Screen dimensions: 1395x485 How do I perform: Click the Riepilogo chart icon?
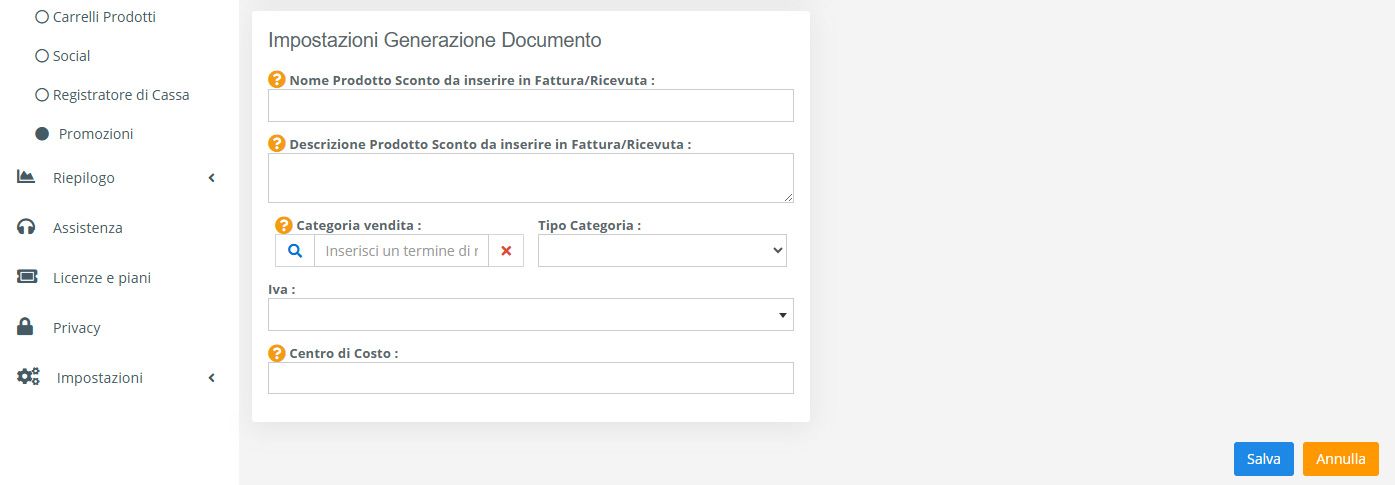point(26,177)
